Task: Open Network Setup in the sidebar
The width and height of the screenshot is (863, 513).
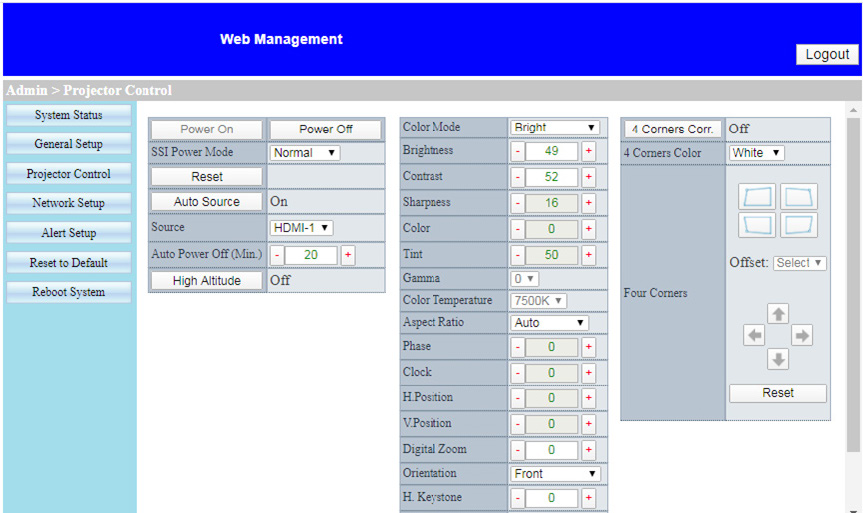Action: pos(68,203)
